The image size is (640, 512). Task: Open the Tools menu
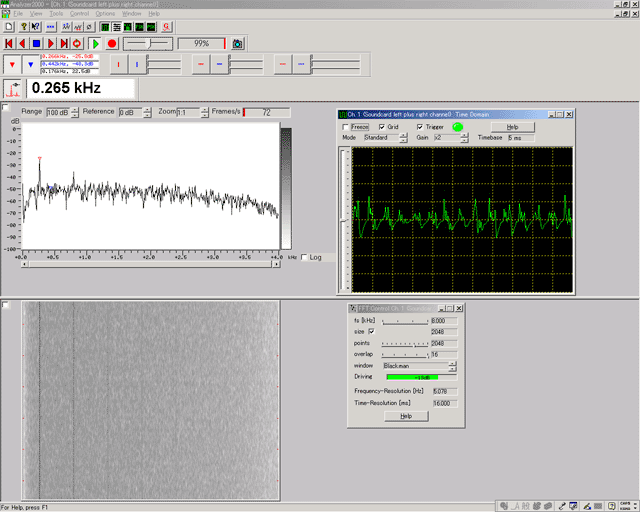[56, 14]
